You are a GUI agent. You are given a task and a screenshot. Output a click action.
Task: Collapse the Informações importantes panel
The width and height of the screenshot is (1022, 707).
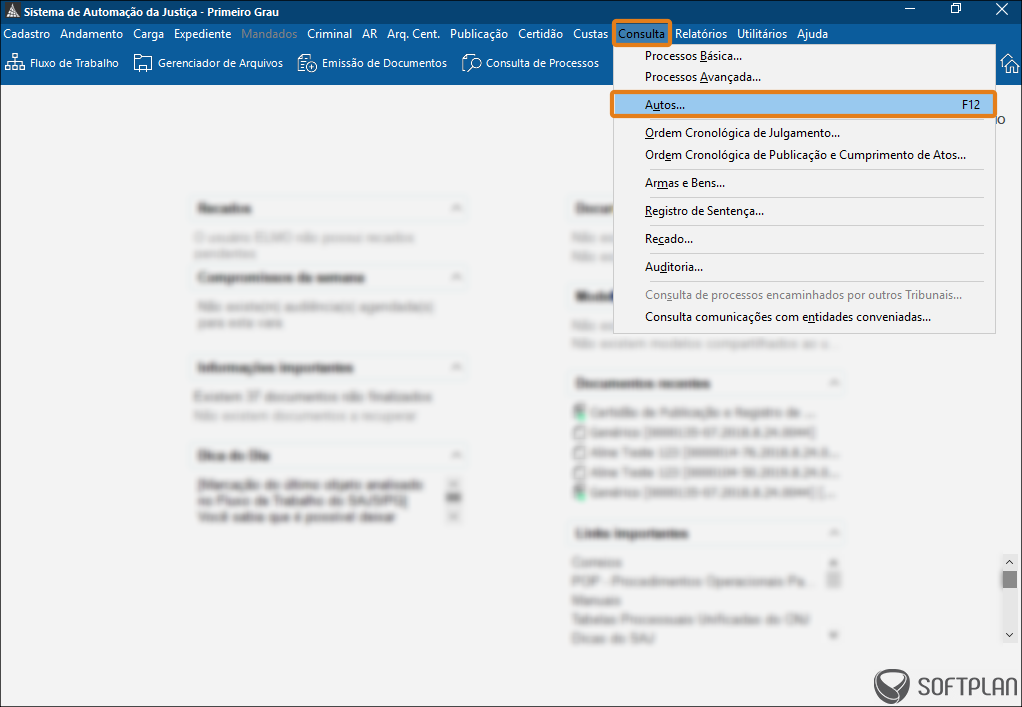pos(456,368)
